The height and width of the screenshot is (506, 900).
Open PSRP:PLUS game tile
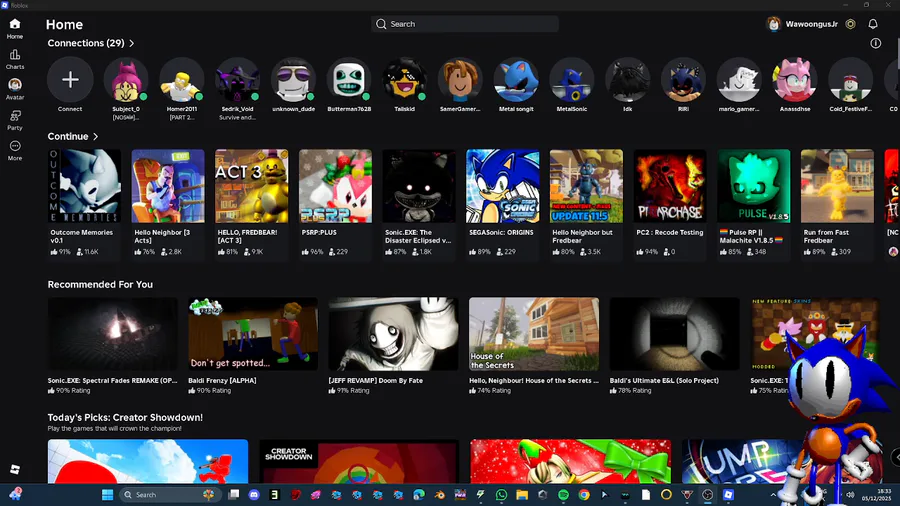pyautogui.click(x=335, y=203)
